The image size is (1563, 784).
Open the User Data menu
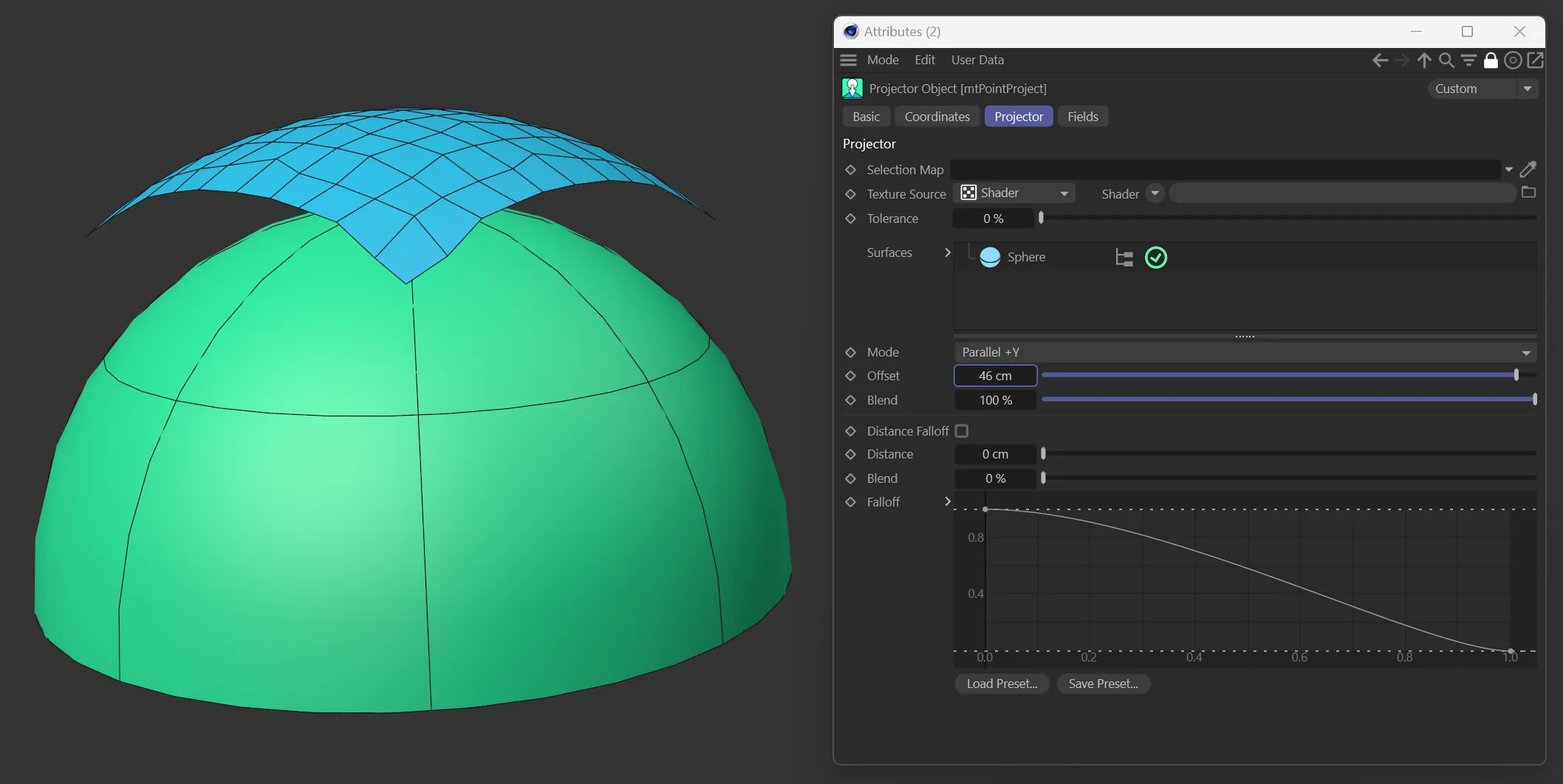point(977,60)
